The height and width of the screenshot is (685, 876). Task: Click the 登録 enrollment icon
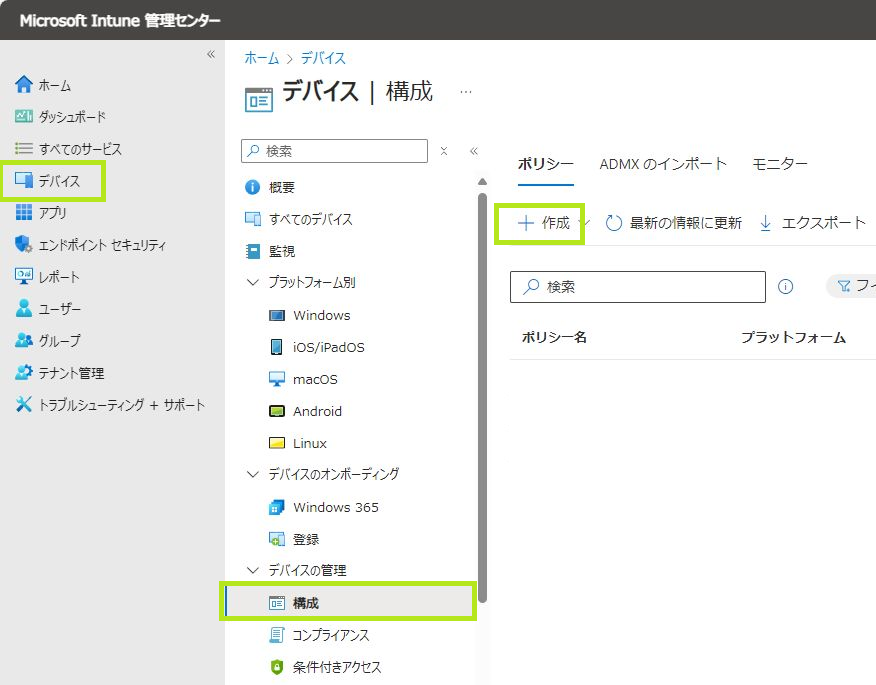point(277,539)
